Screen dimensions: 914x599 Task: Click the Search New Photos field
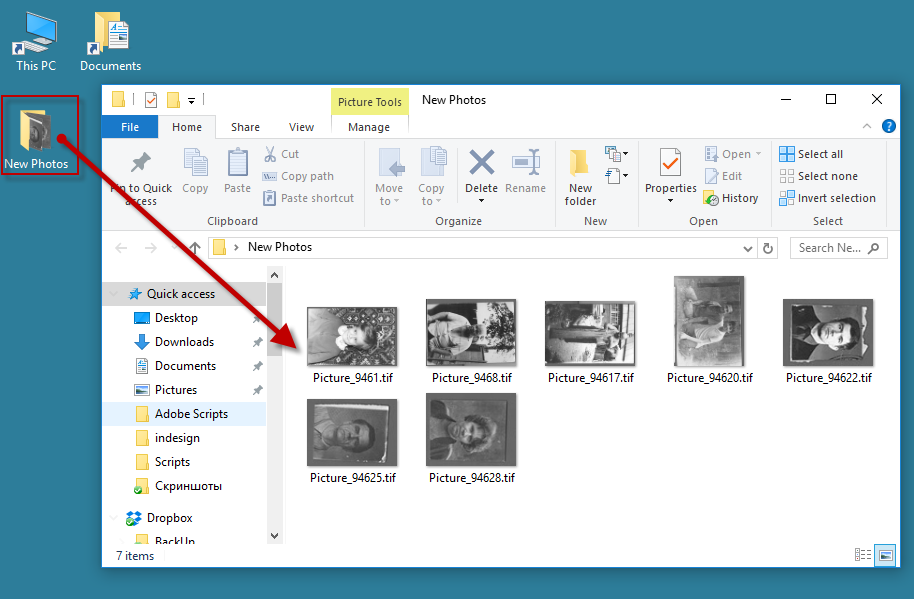830,248
